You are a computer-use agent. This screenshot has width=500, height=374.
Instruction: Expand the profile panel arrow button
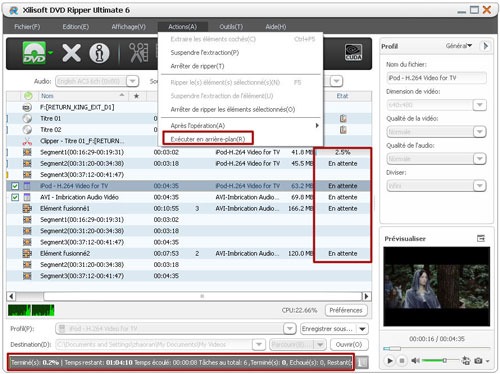[x=485, y=46]
